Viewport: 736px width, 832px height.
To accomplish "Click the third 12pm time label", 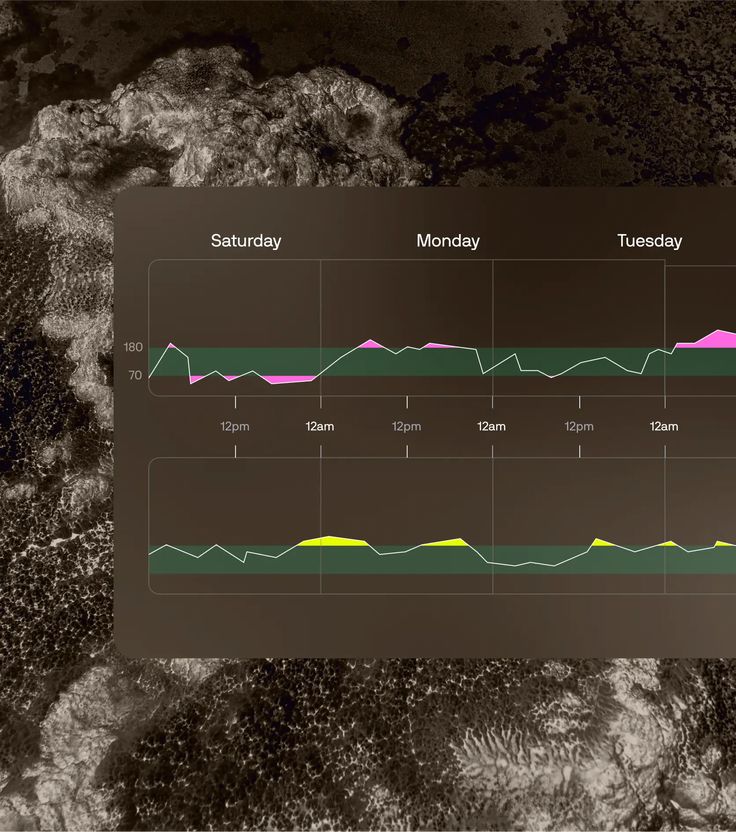I will 579,426.
